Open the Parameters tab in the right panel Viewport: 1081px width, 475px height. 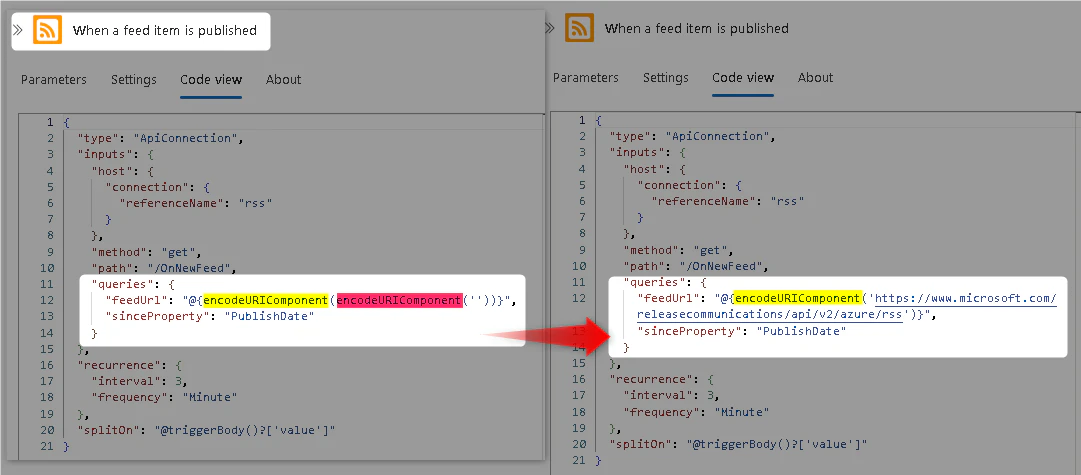[586, 77]
